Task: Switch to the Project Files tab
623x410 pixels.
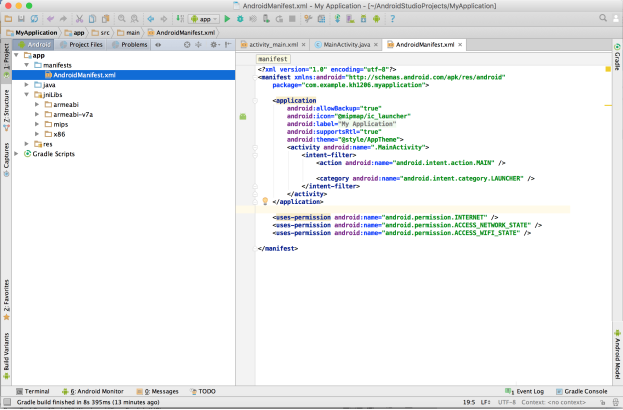Action: [84, 45]
